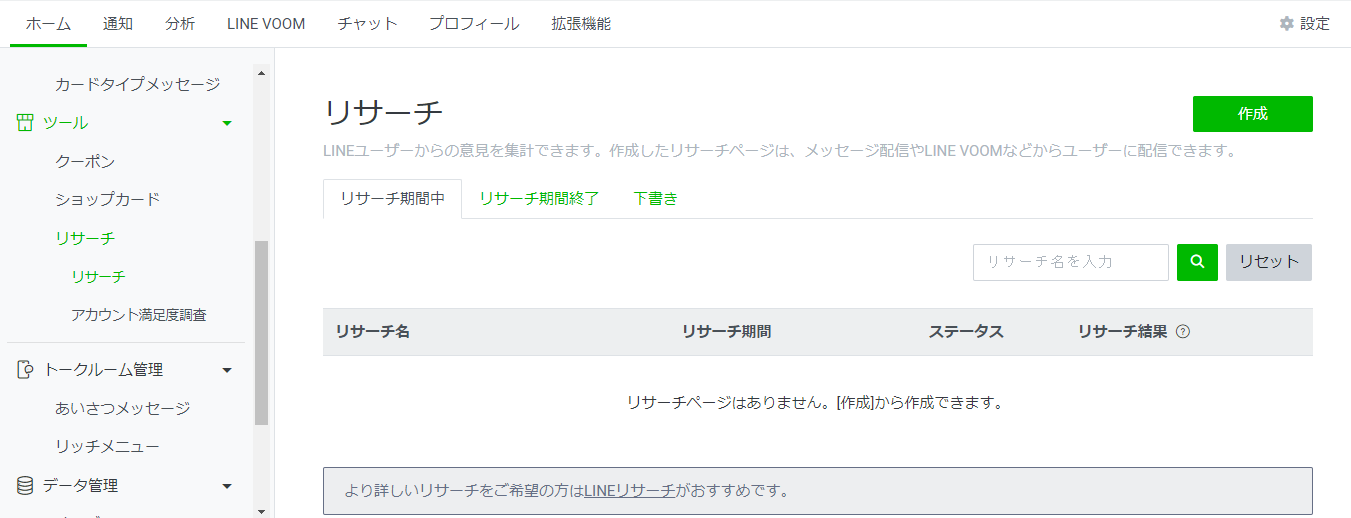1351x518 pixels.
Task: Select the リサーチ parent menu item
Action: click(x=85, y=238)
